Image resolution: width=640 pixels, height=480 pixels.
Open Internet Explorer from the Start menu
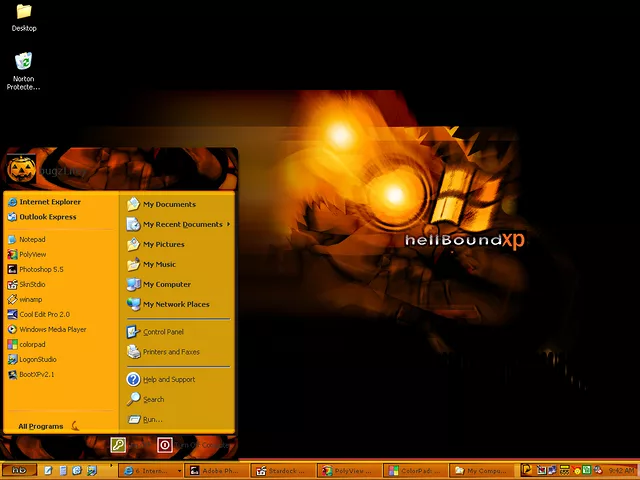(x=48, y=202)
